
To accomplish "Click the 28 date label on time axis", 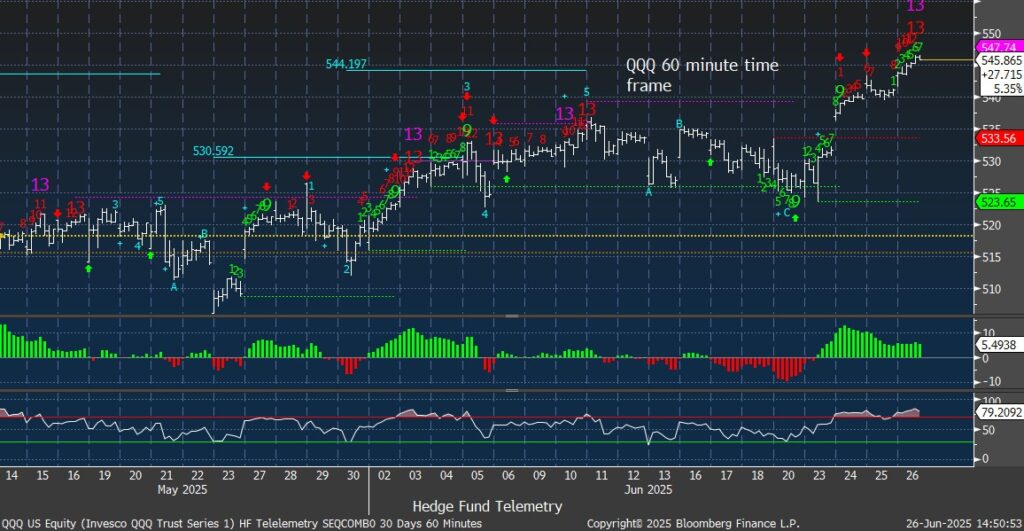I will coord(291,475).
